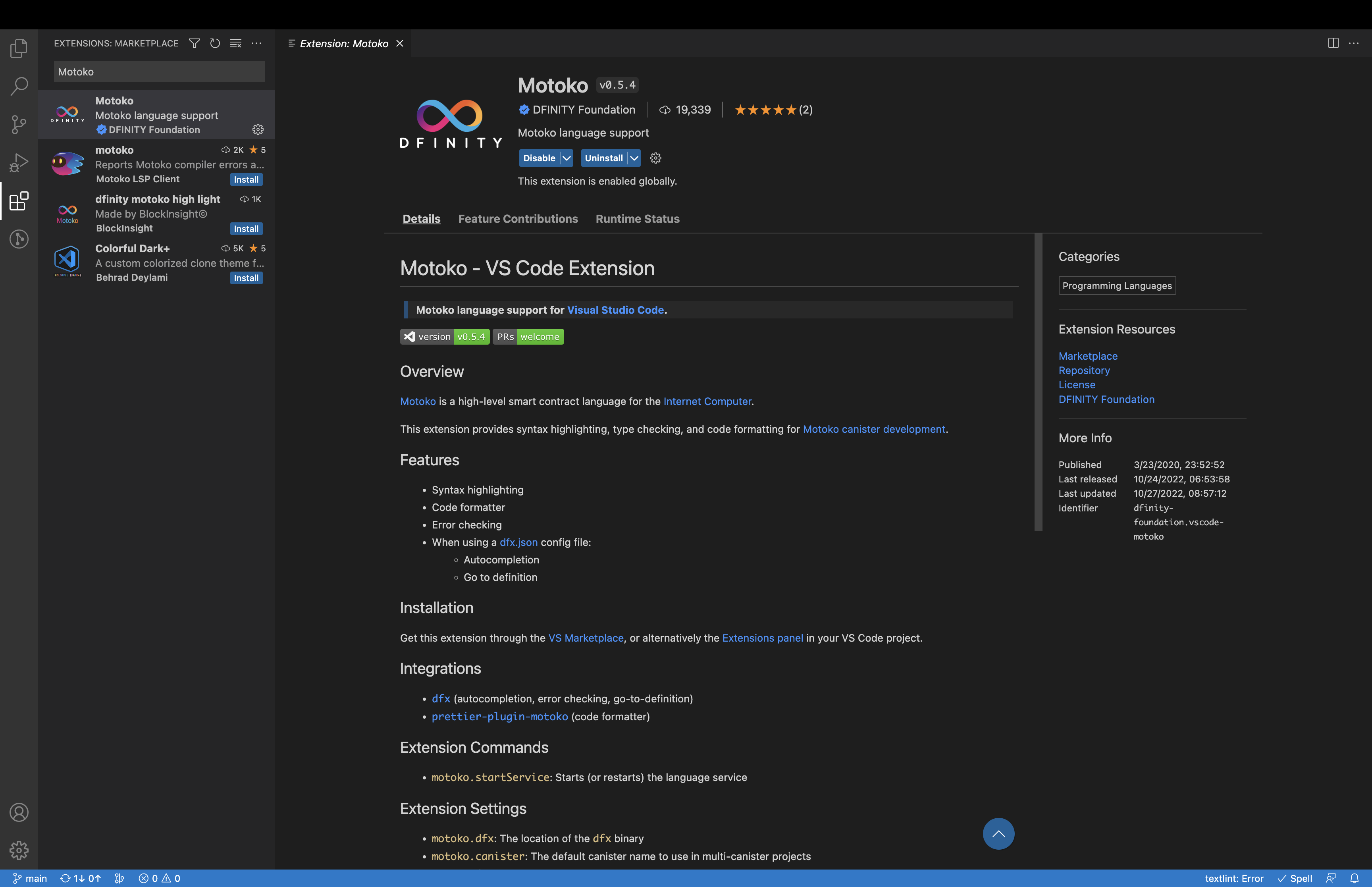Click the main branch indicator in status bar

(30, 878)
